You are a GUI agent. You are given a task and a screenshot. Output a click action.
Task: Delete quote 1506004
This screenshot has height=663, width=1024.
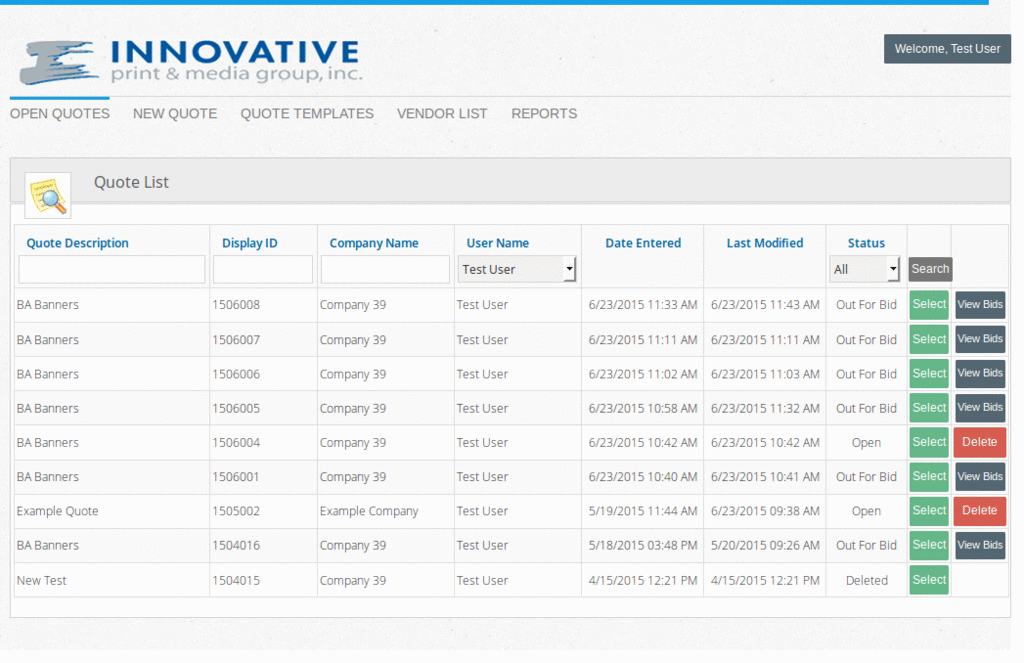coord(980,442)
